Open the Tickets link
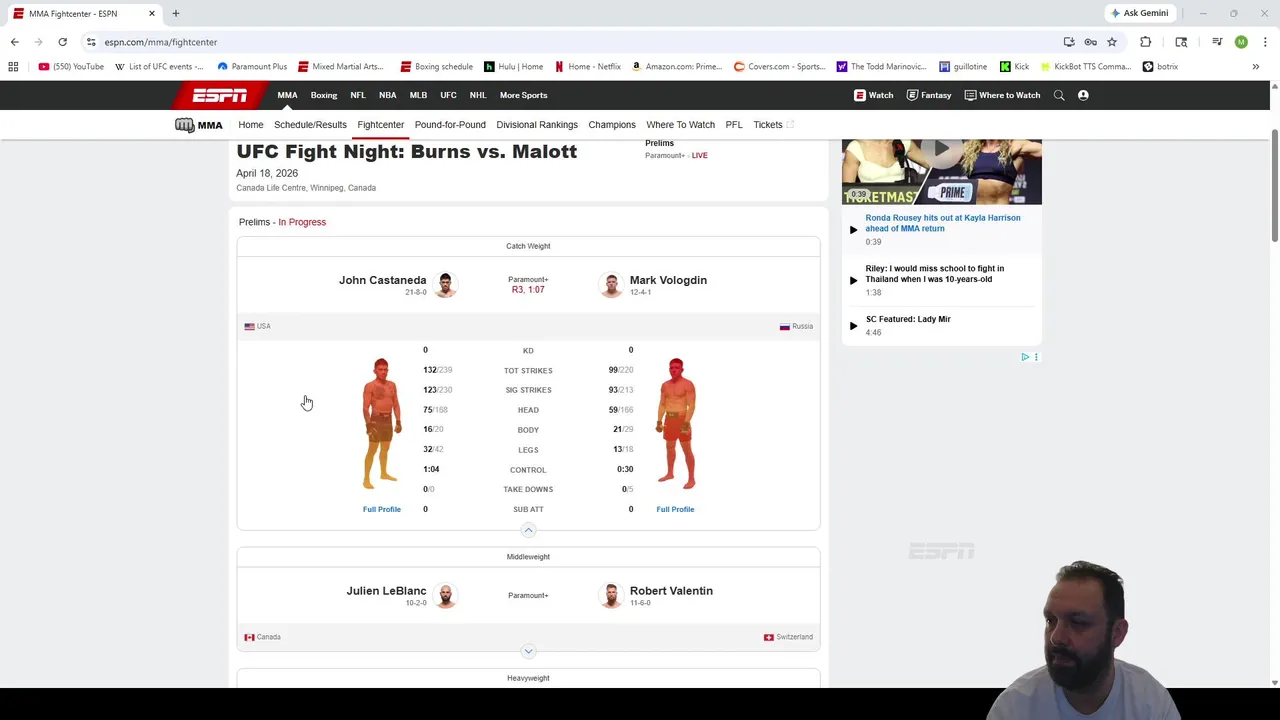 (x=773, y=125)
